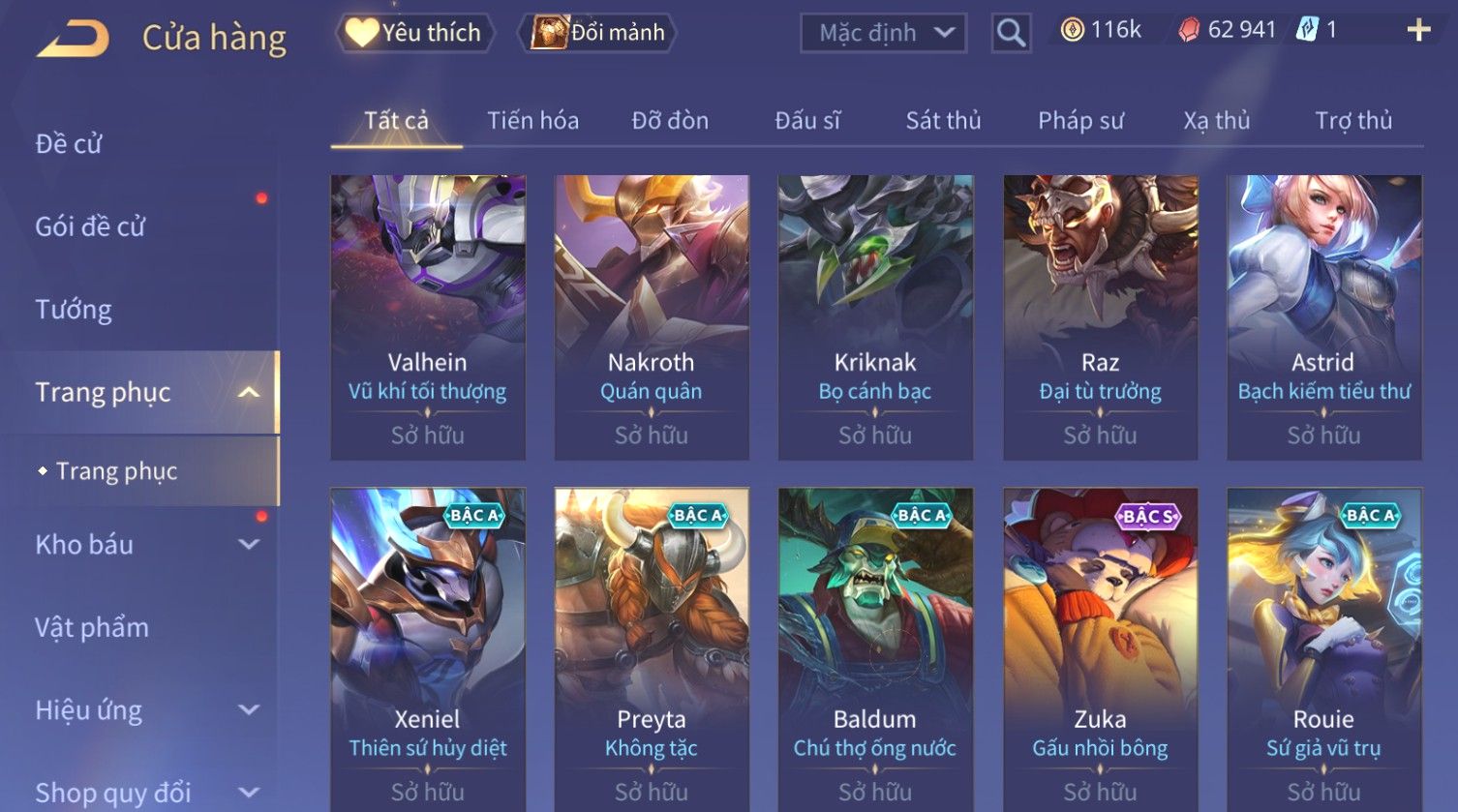Switch to the Pháp sư tab
Screen dimensions: 1458x812
[x=1080, y=120]
